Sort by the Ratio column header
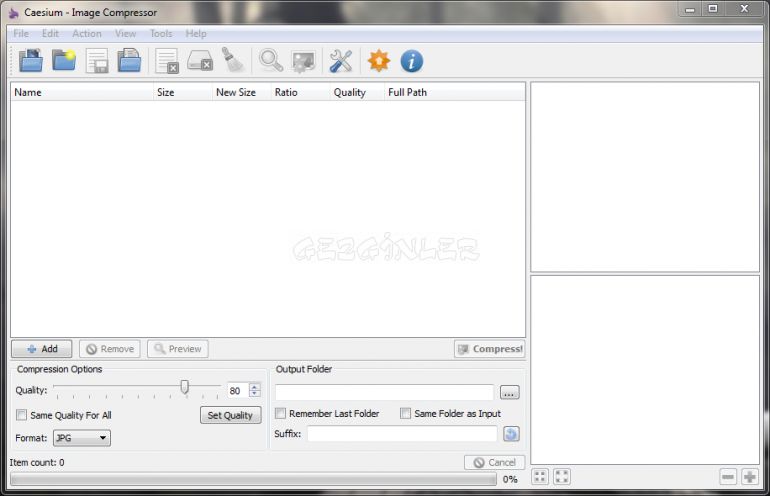The height and width of the screenshot is (496, 770). [300, 92]
